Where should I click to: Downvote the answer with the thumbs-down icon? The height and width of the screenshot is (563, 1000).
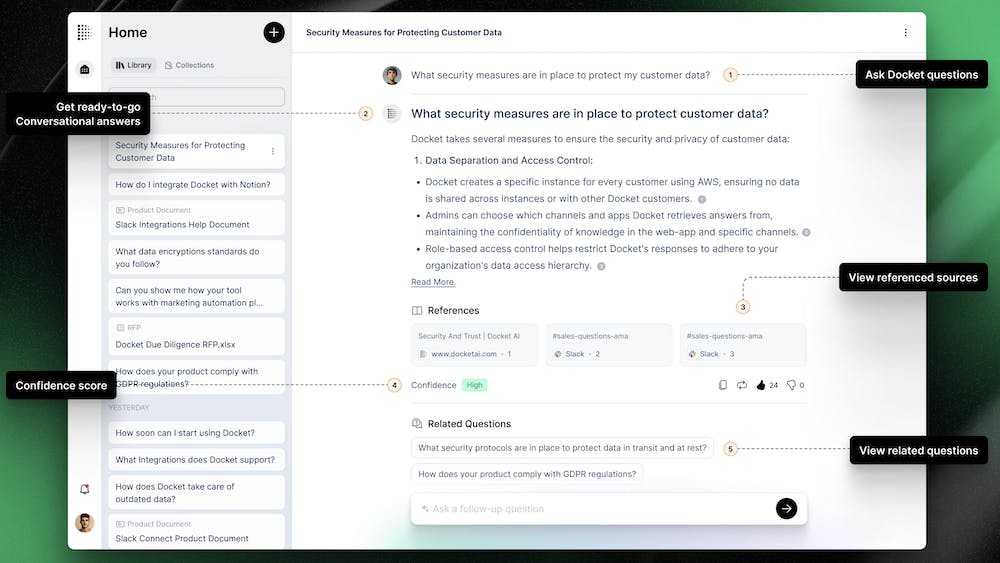click(x=790, y=385)
